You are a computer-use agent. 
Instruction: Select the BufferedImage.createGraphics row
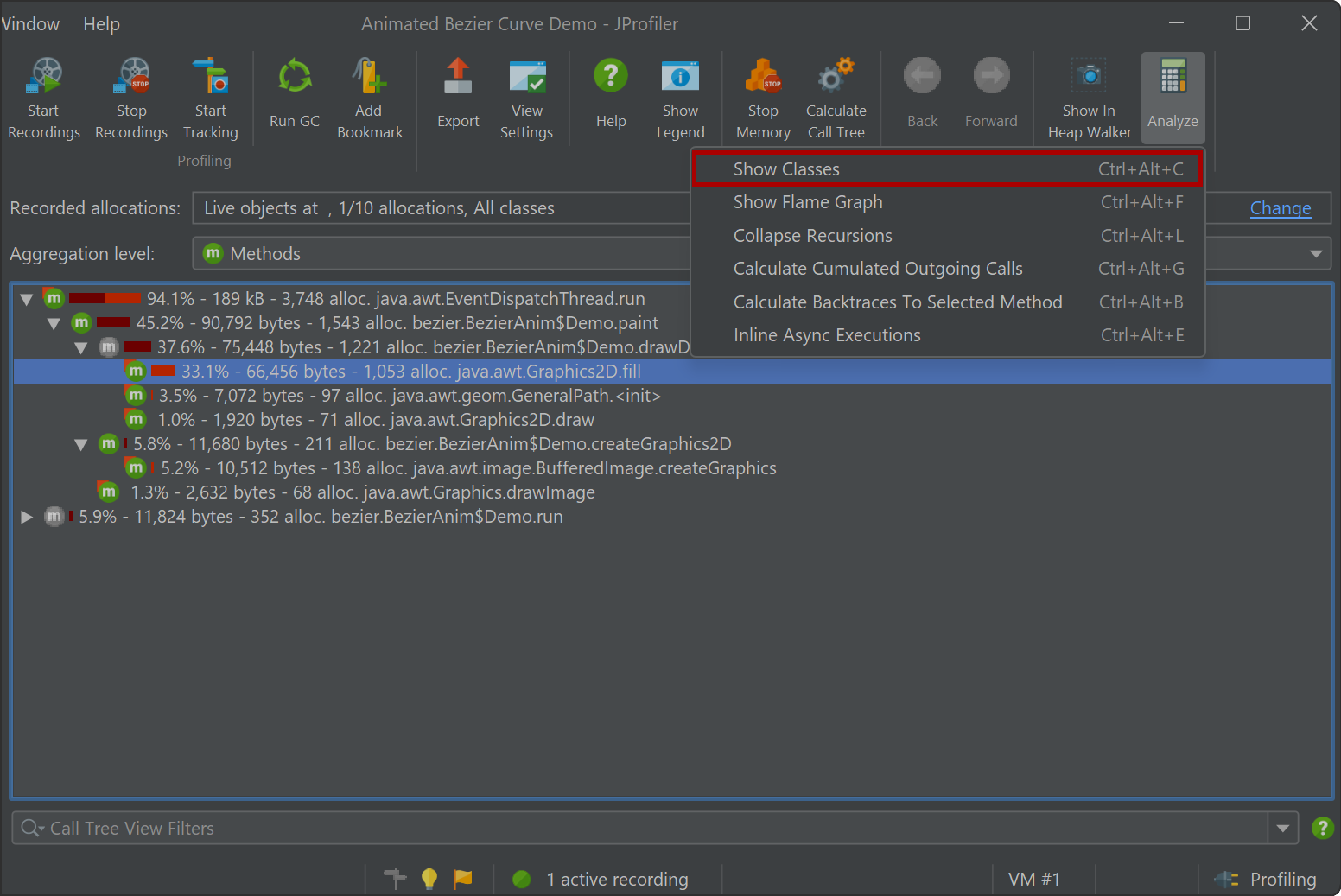tap(671, 468)
